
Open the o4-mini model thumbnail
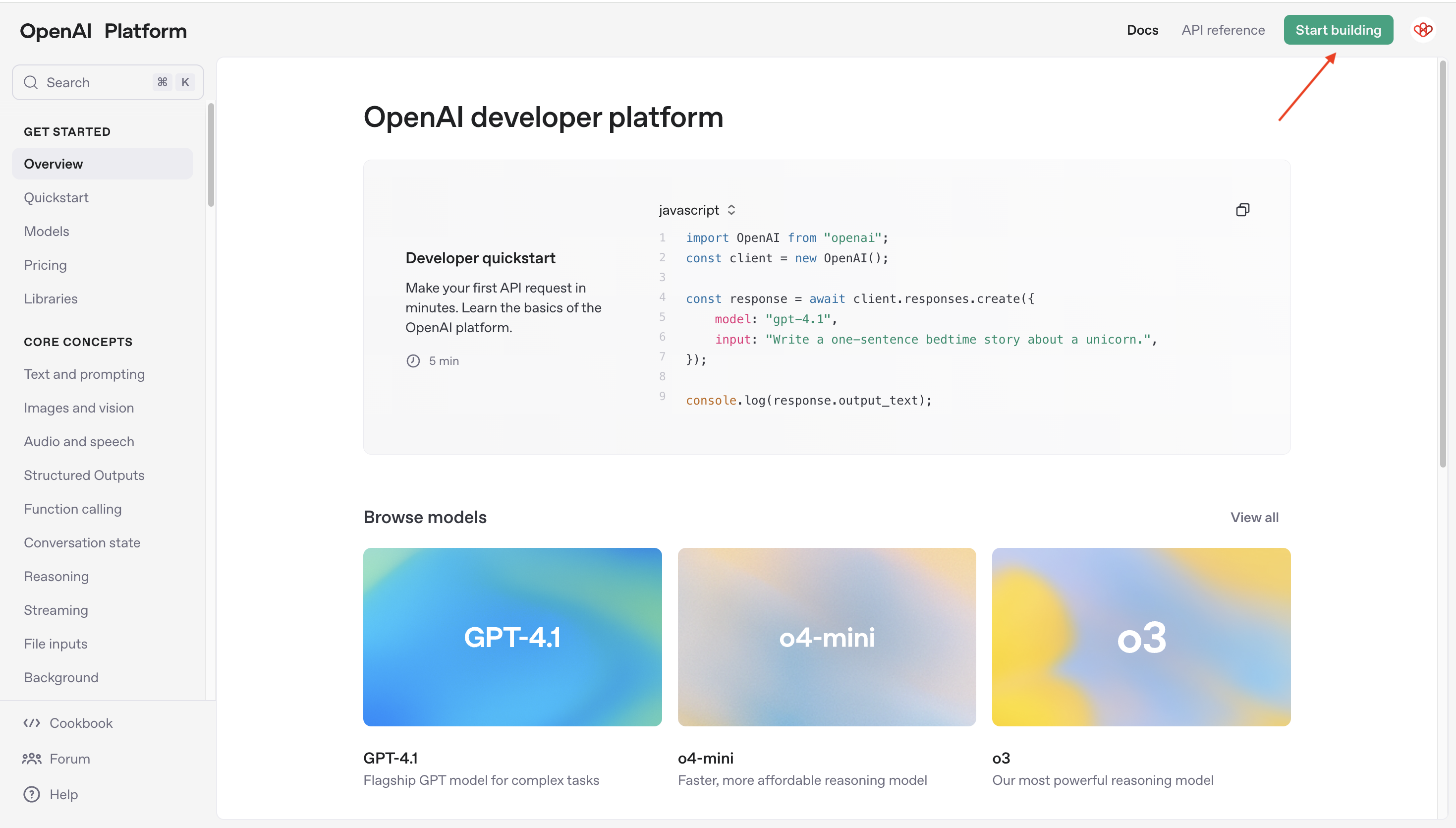tap(826, 637)
